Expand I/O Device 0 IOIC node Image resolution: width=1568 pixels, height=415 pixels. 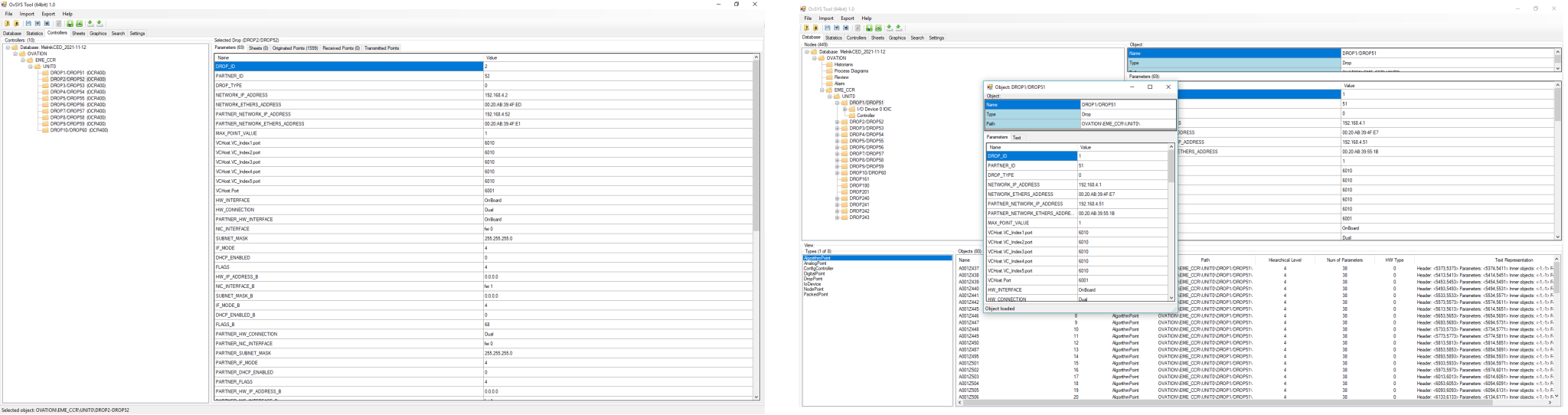click(x=844, y=109)
